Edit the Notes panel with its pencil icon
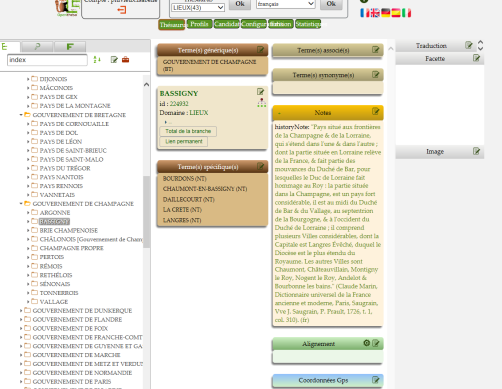The width and height of the screenshot is (502, 389). point(376,111)
